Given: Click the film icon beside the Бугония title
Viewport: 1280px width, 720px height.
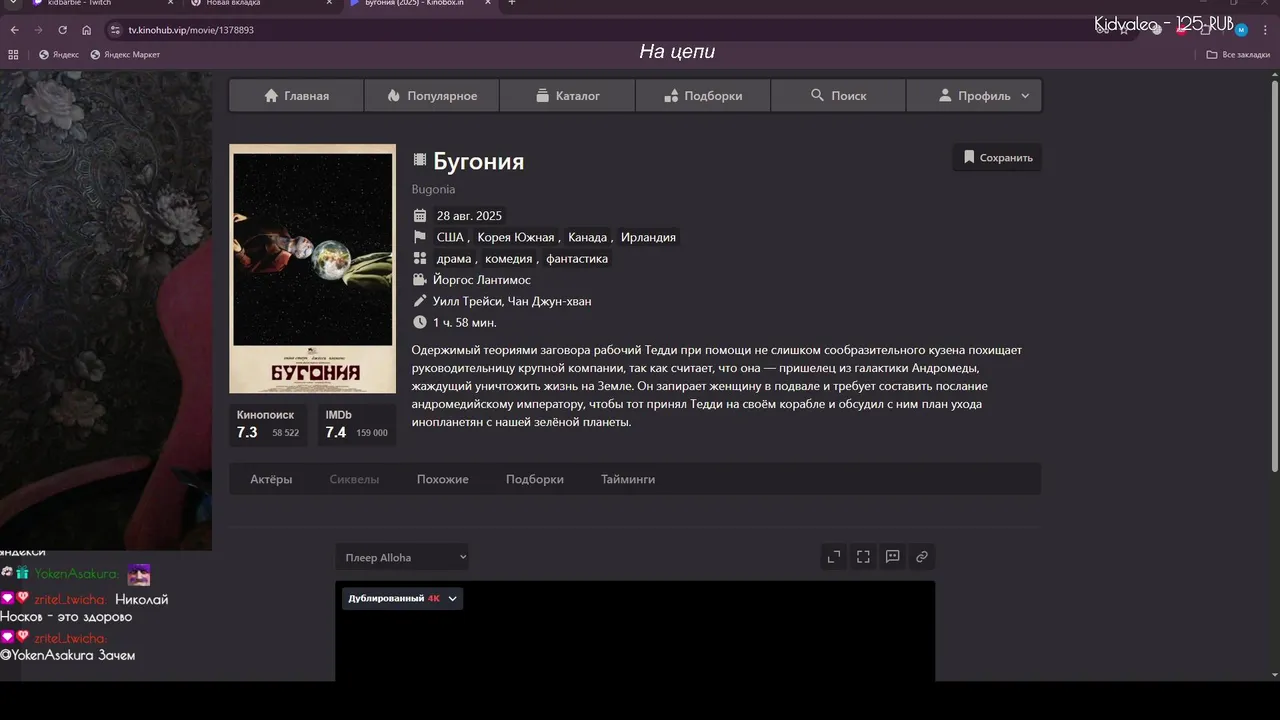Looking at the screenshot, I should [420, 160].
